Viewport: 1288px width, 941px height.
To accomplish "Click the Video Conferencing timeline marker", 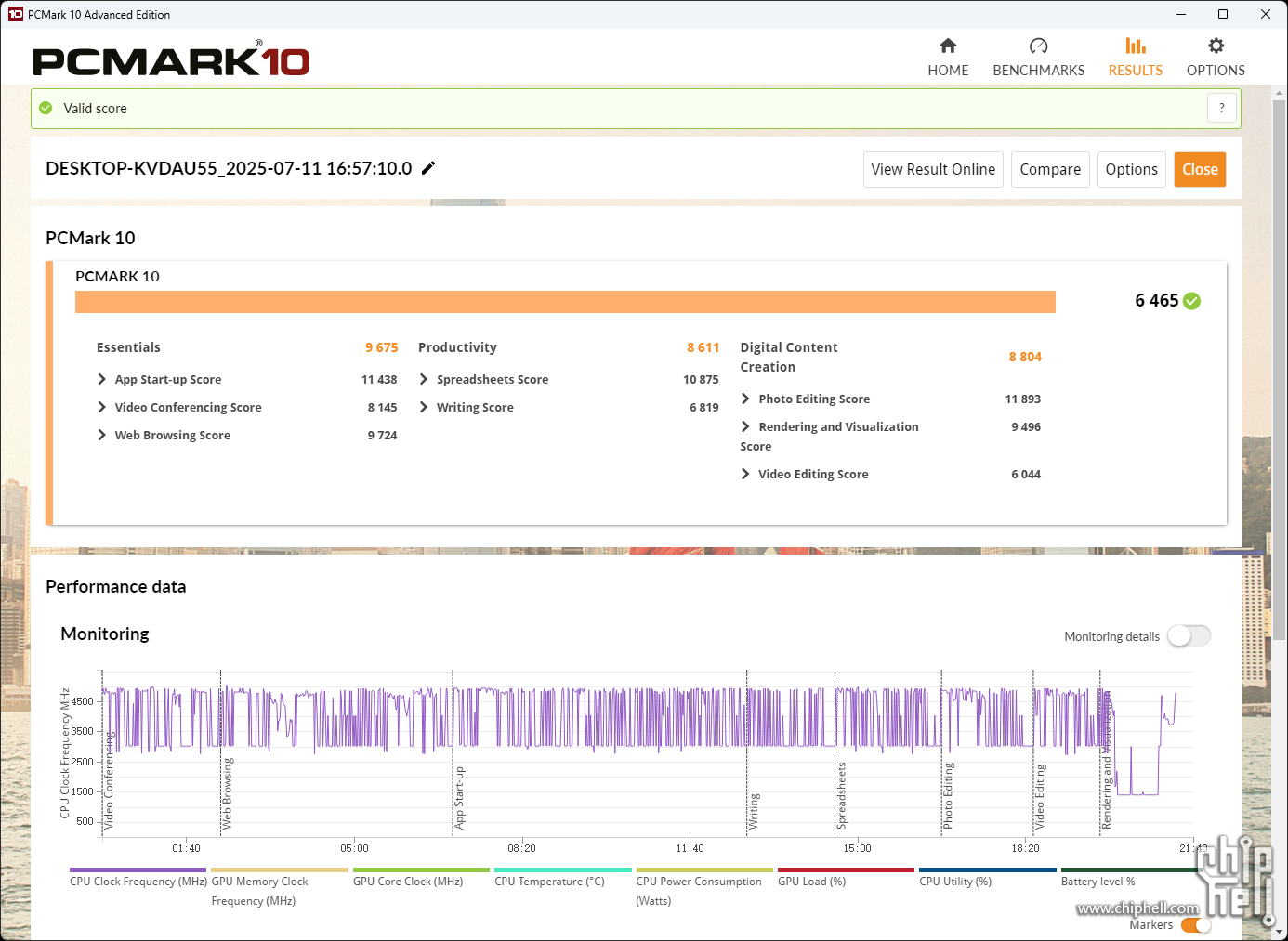I will tap(109, 781).
